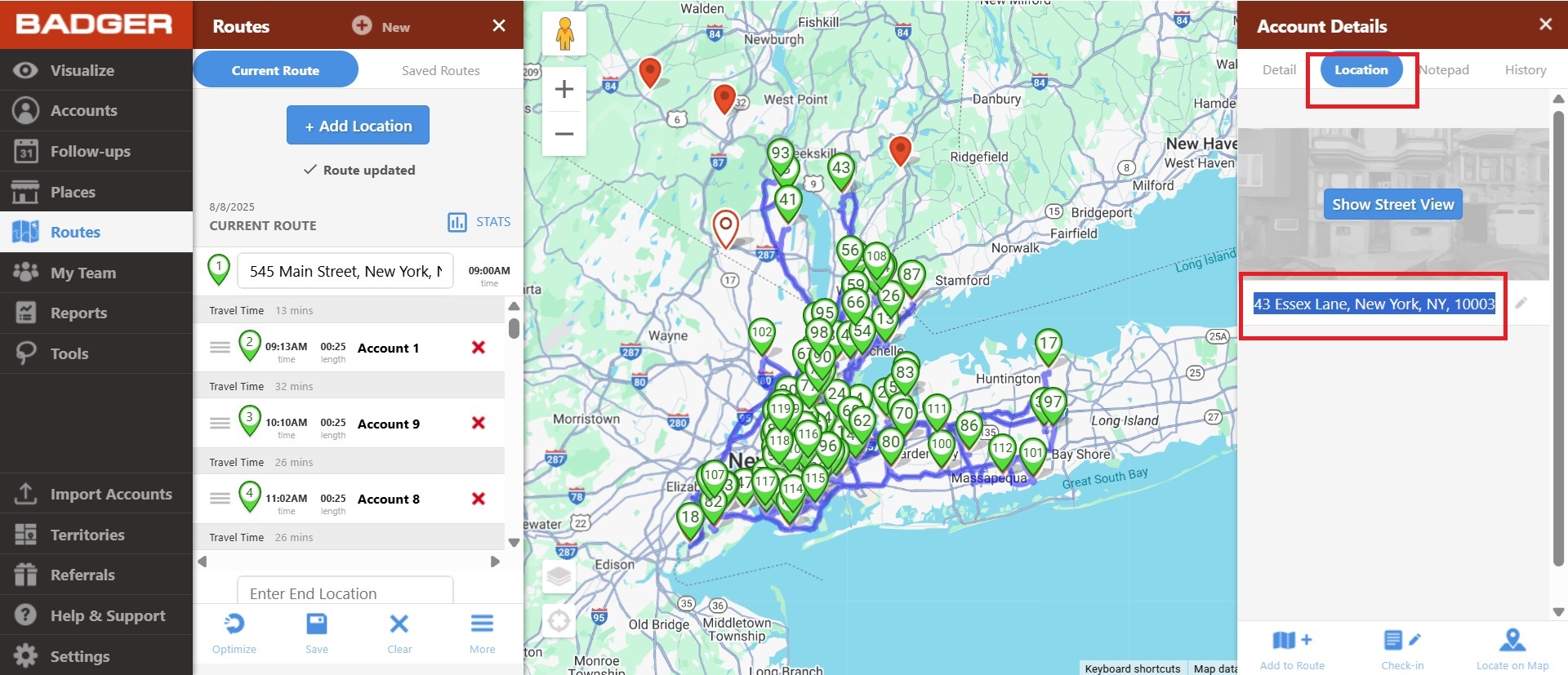Remove Account 9 from route
This screenshot has height=675, width=1568.
(479, 423)
